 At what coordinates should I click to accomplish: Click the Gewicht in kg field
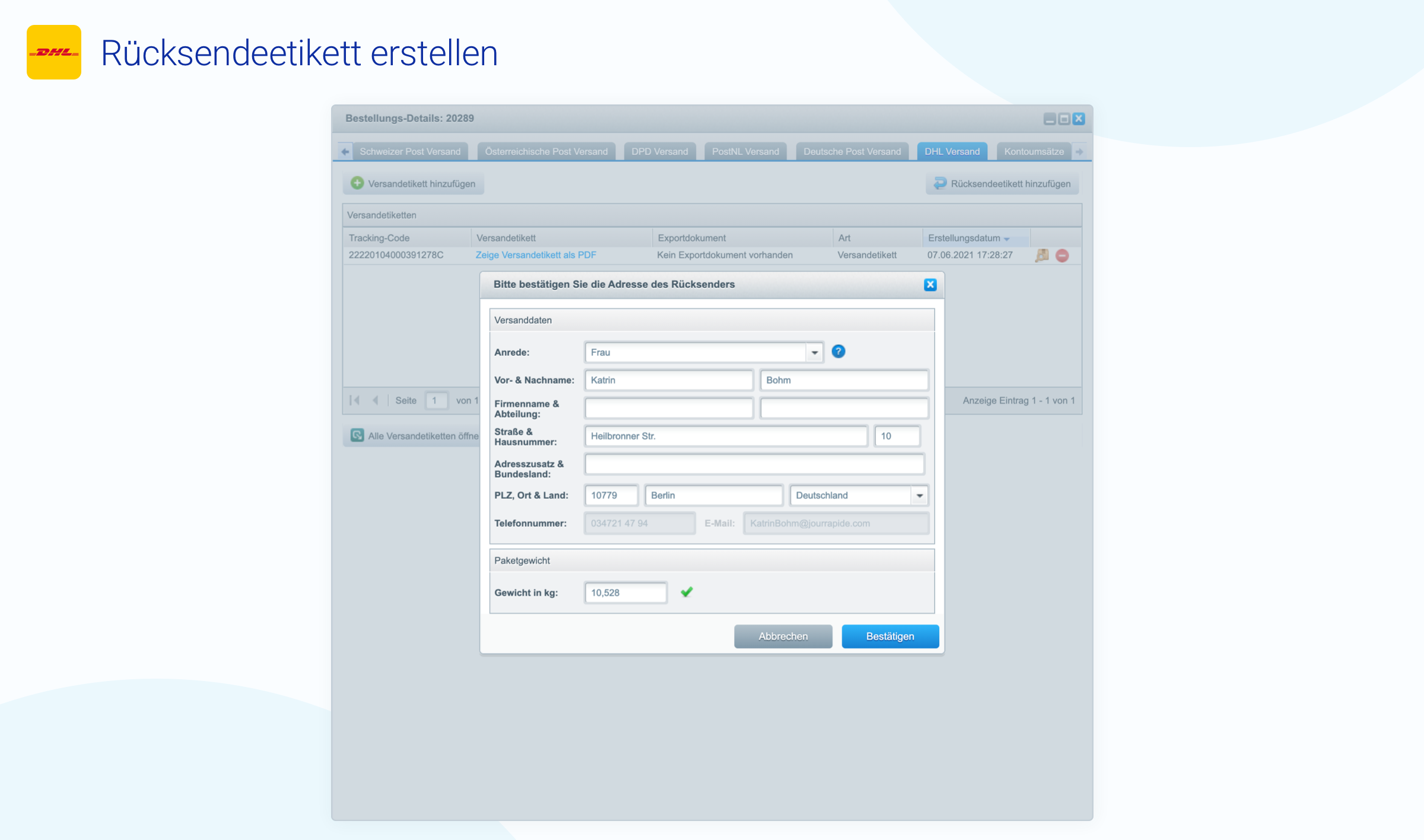tap(625, 593)
